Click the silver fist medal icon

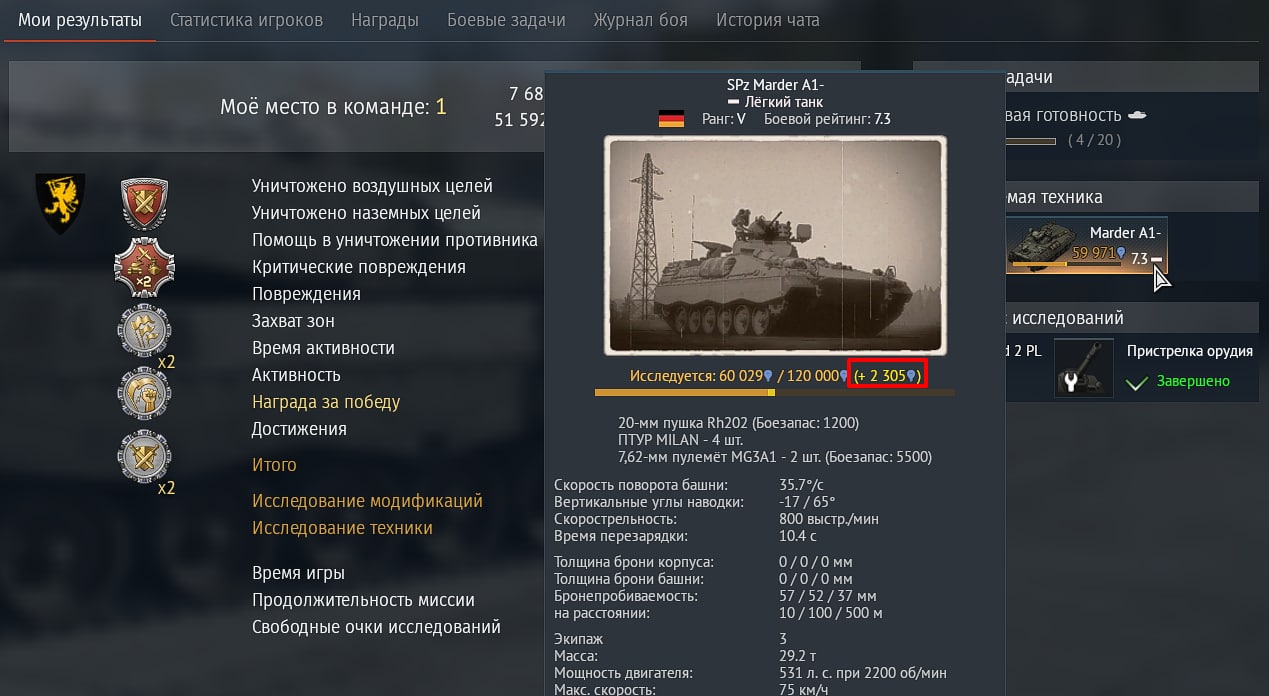(145, 393)
